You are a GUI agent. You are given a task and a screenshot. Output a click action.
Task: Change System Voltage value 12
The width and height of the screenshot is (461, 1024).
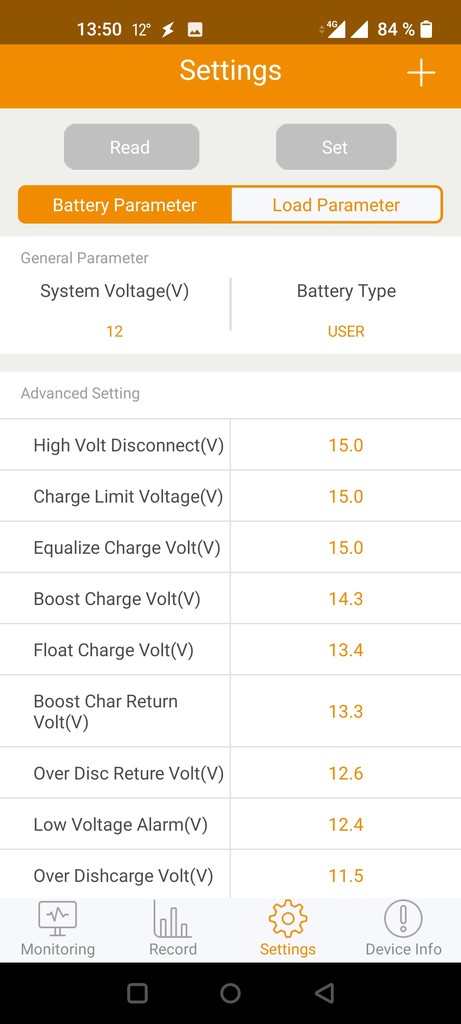click(114, 332)
